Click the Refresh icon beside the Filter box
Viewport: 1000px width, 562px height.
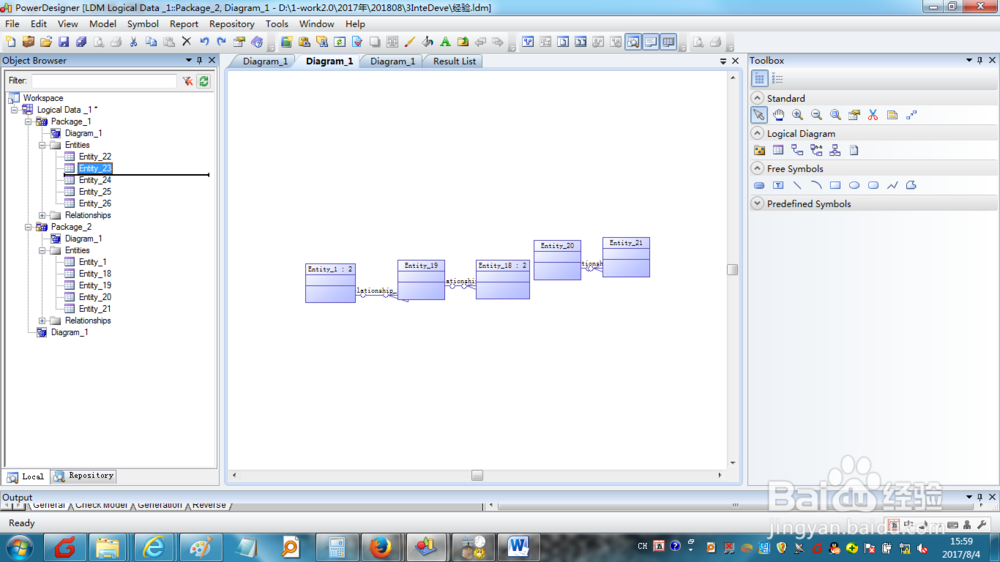click(203, 81)
